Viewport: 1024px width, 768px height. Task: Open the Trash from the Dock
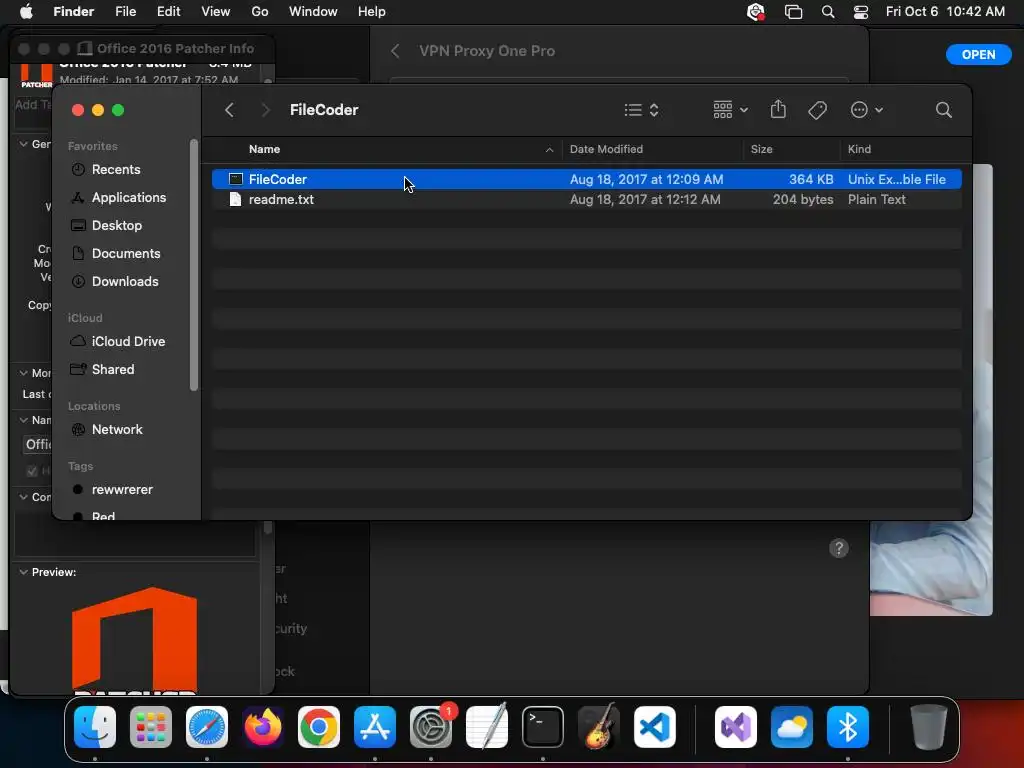(929, 727)
